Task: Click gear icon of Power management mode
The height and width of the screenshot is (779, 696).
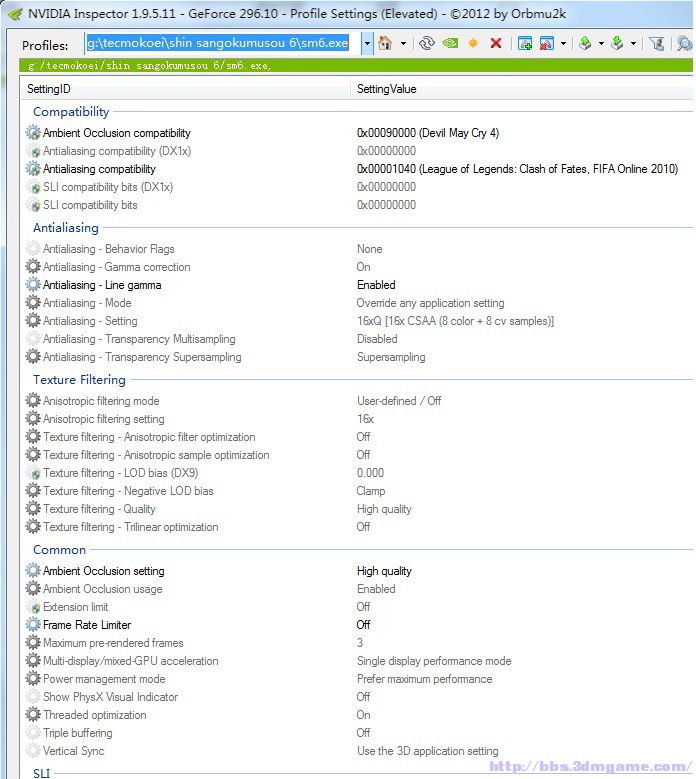Action: [33, 679]
